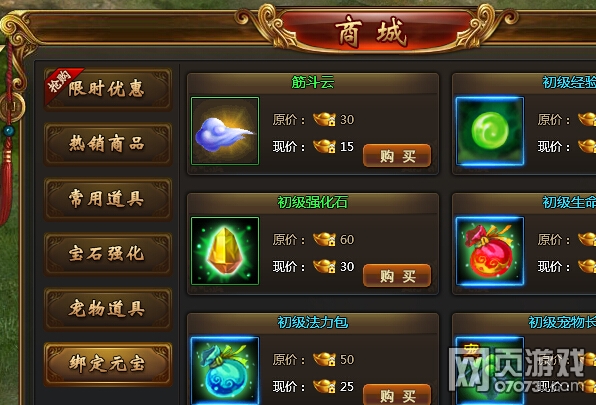Click the 商城 title banner
The width and height of the screenshot is (596, 405).
point(373,32)
